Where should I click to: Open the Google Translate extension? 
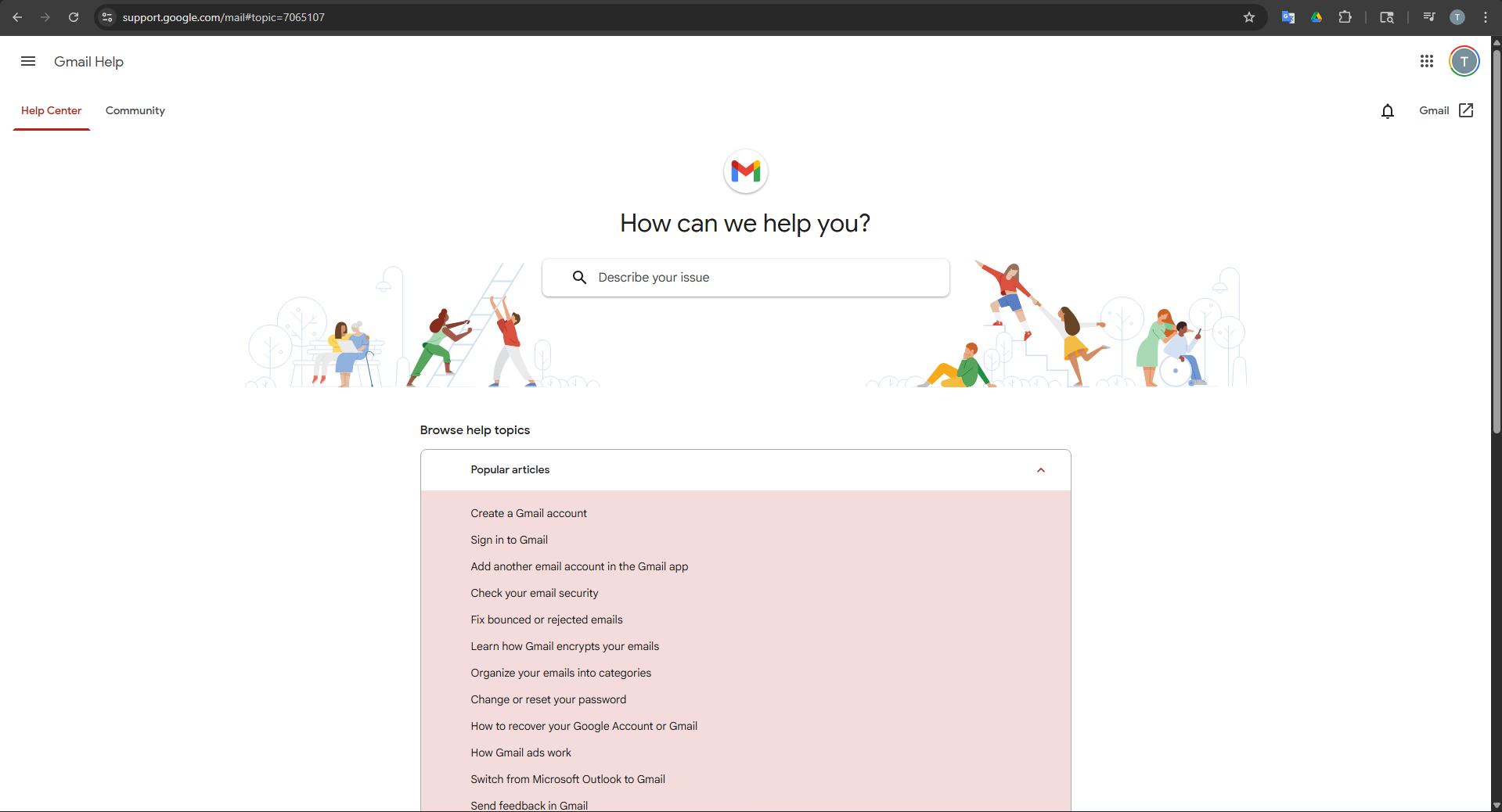[x=1288, y=17]
